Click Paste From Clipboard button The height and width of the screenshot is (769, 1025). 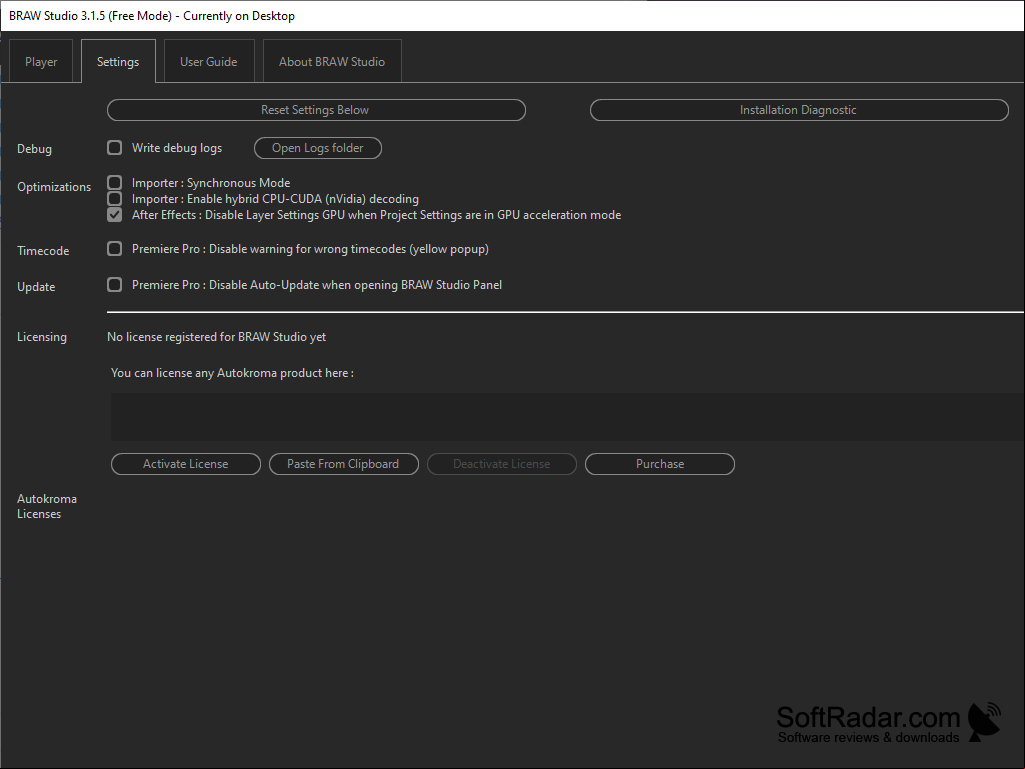pyautogui.click(x=344, y=464)
